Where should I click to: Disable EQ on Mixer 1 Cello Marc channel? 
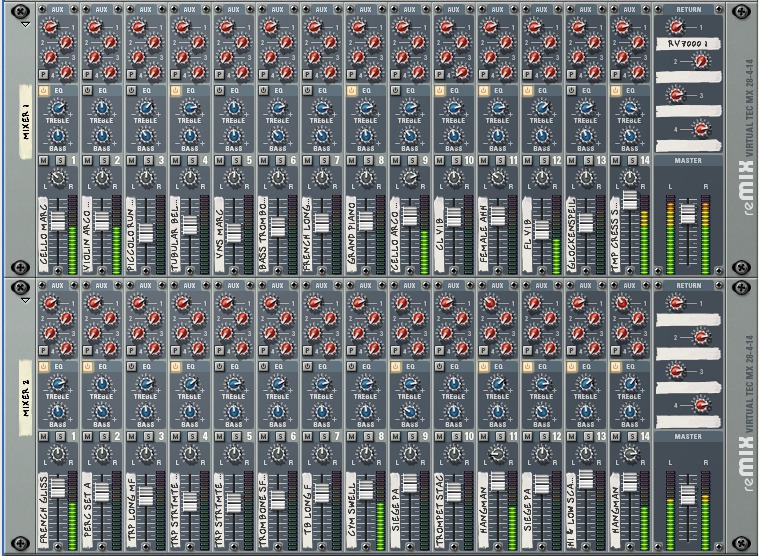pos(43,90)
